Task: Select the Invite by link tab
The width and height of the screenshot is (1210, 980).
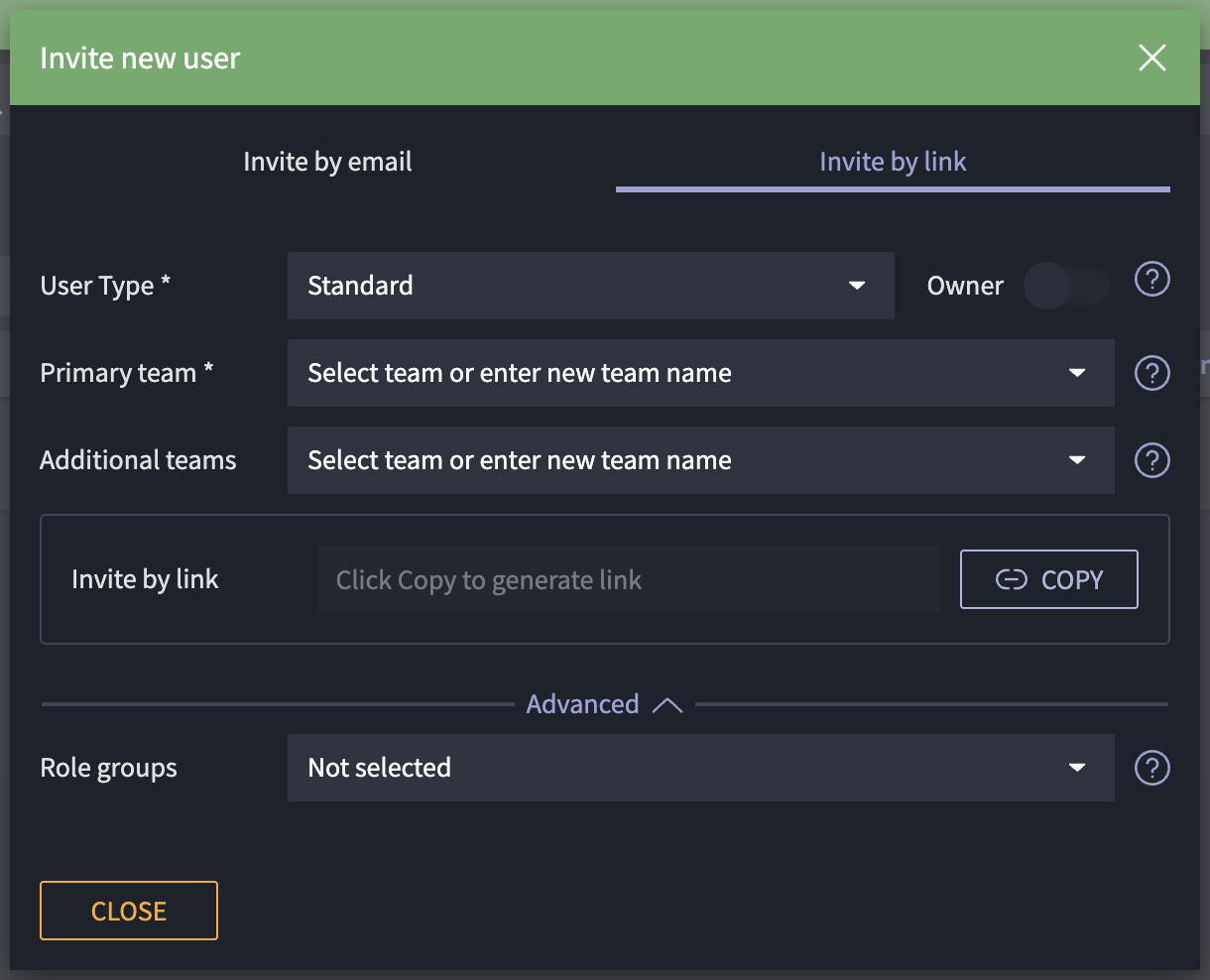Action: [x=893, y=162]
